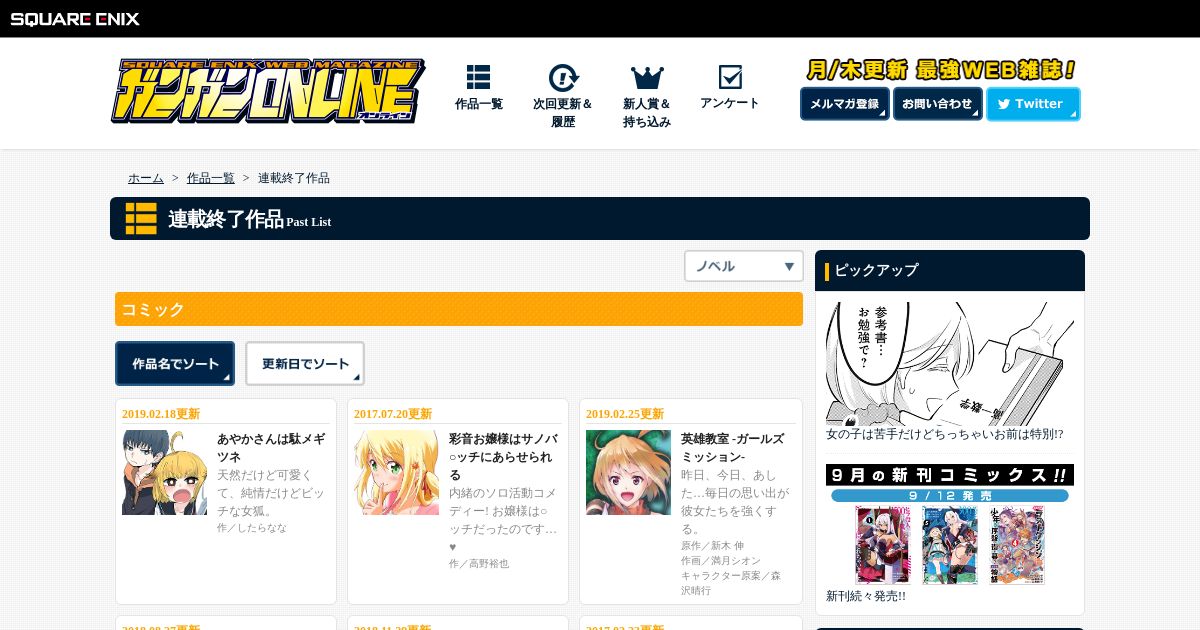Click the ピックアップ panel header
Image resolution: width=1200 pixels, height=630 pixels.
tap(950, 270)
